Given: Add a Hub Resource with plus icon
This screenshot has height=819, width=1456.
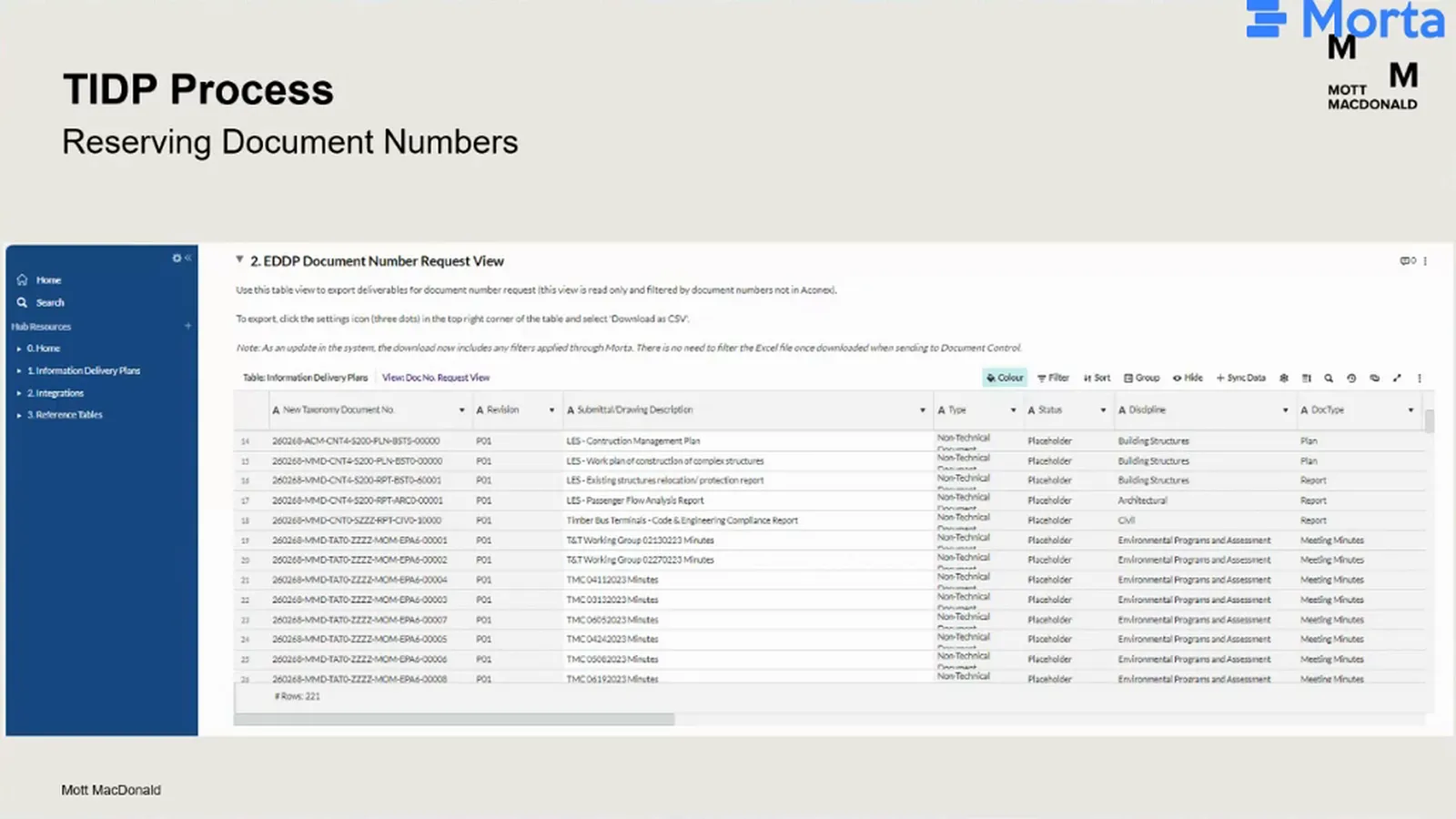Looking at the screenshot, I should tap(187, 326).
